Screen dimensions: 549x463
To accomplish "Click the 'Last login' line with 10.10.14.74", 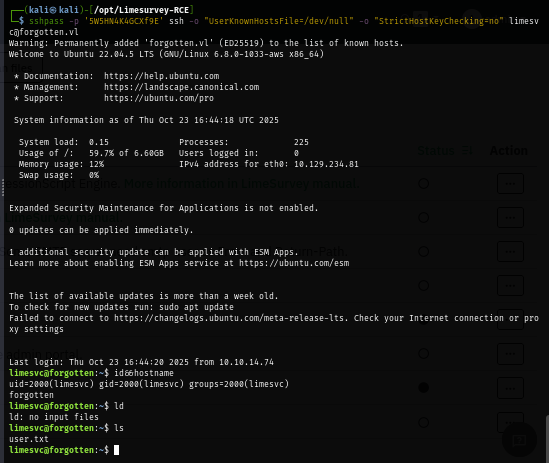I will (x=141, y=362).
